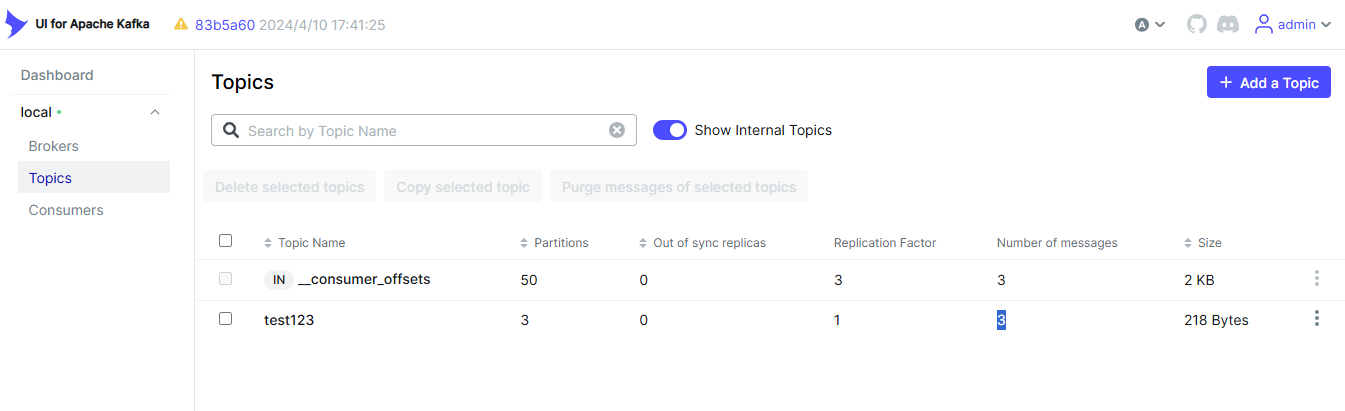This screenshot has width=1345, height=411.
Task: Go to the Brokers menu item
Action: [x=53, y=146]
